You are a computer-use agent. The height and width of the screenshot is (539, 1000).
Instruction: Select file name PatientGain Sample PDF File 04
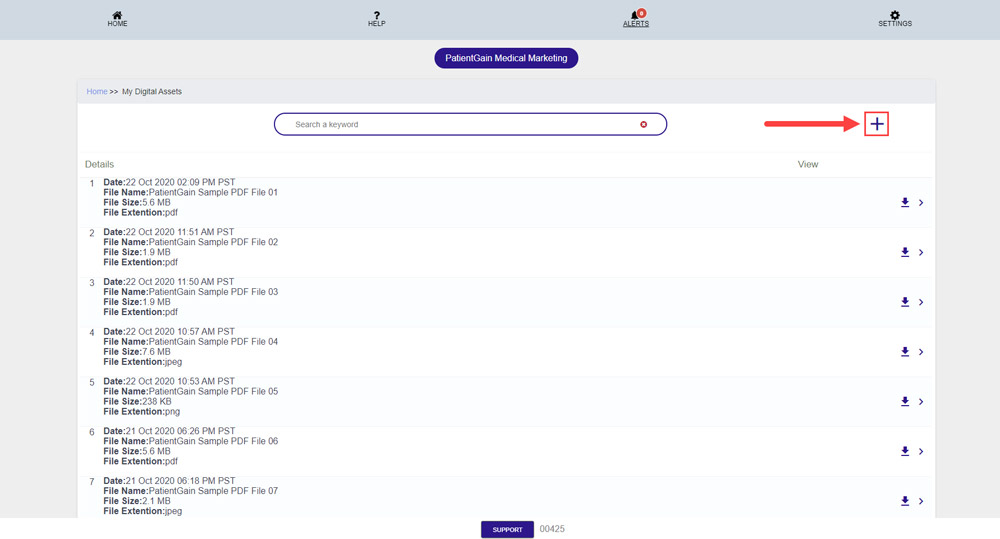point(213,341)
